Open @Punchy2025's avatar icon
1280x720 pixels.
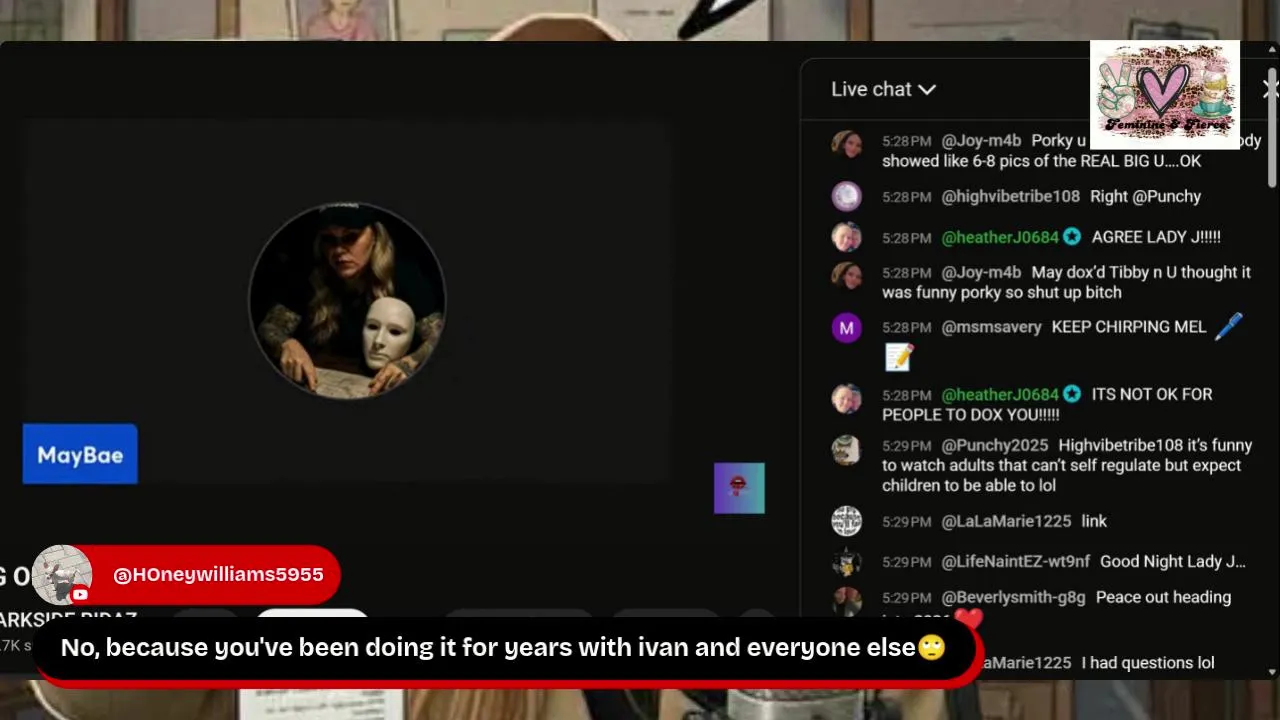coord(847,449)
